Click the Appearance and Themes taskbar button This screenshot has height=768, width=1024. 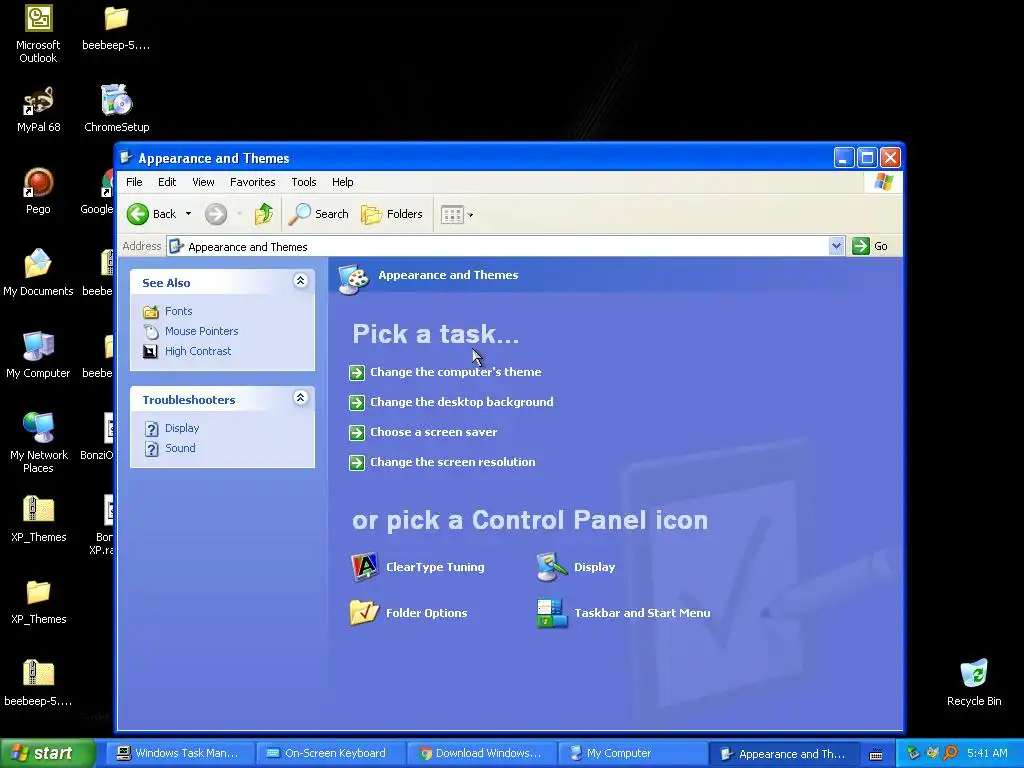coord(783,754)
